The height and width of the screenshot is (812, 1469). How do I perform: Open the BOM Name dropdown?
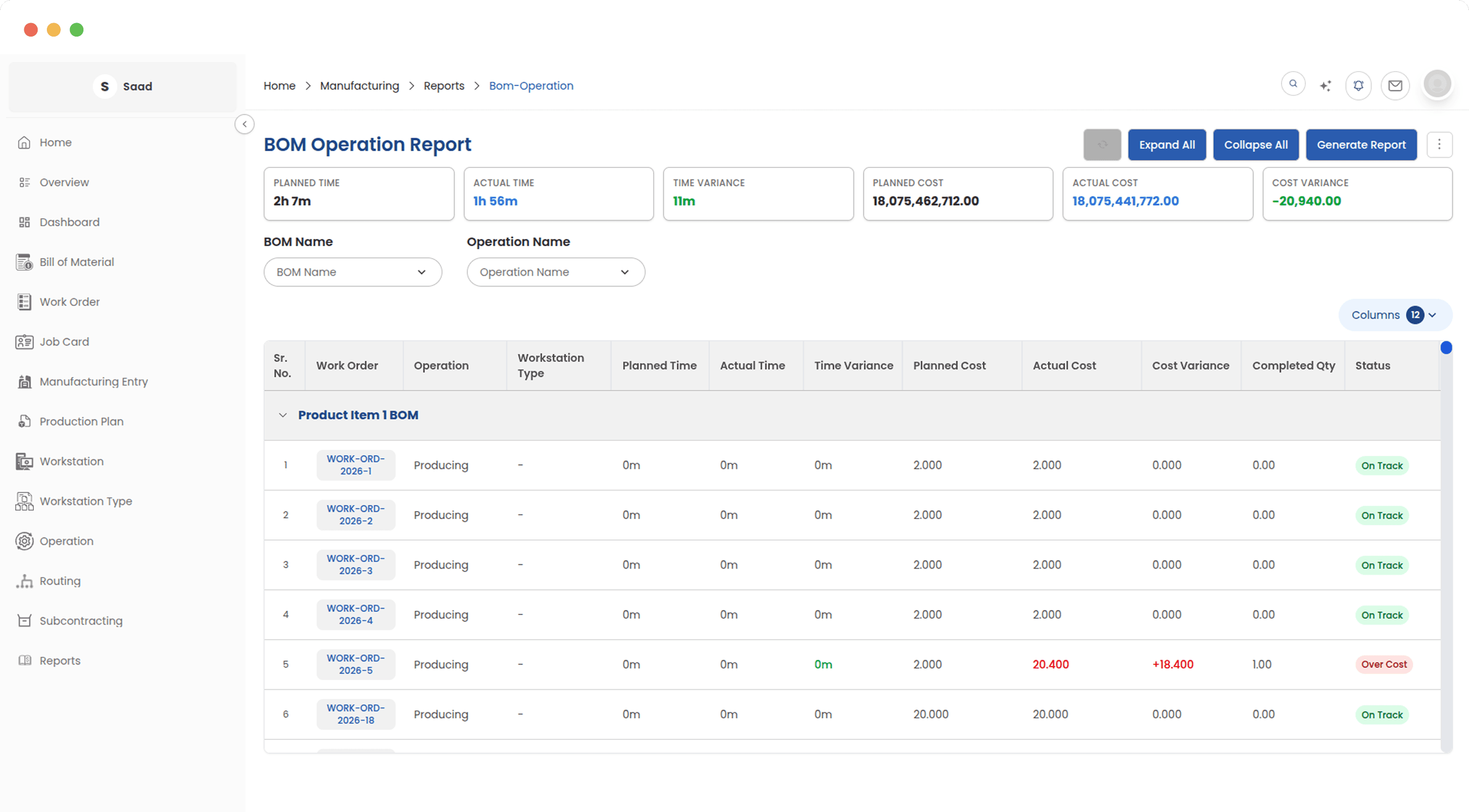[x=352, y=272]
